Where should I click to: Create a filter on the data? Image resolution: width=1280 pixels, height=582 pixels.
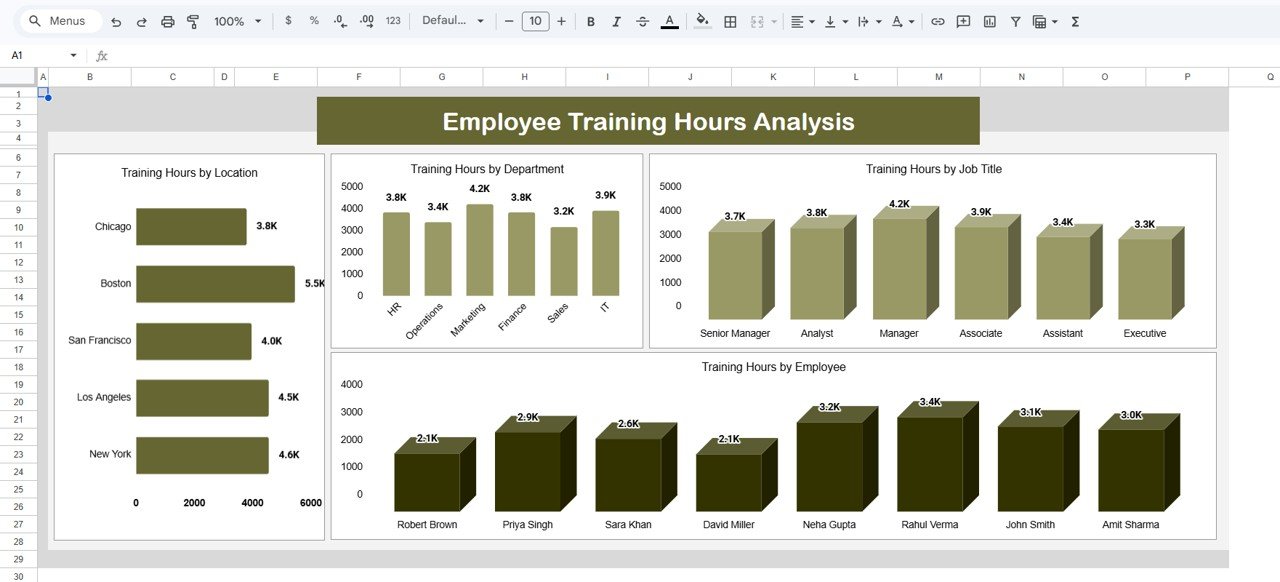pos(1015,21)
